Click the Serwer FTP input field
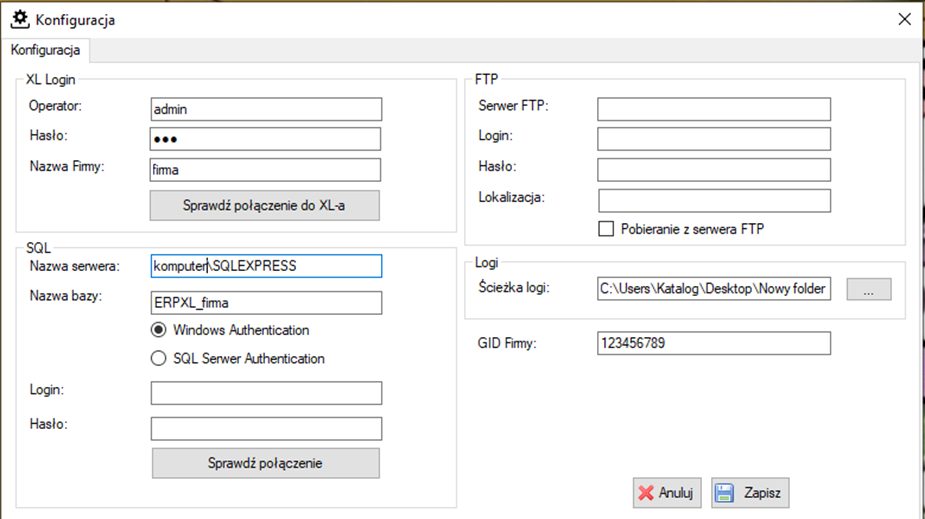The height and width of the screenshot is (519, 925). 714,109
